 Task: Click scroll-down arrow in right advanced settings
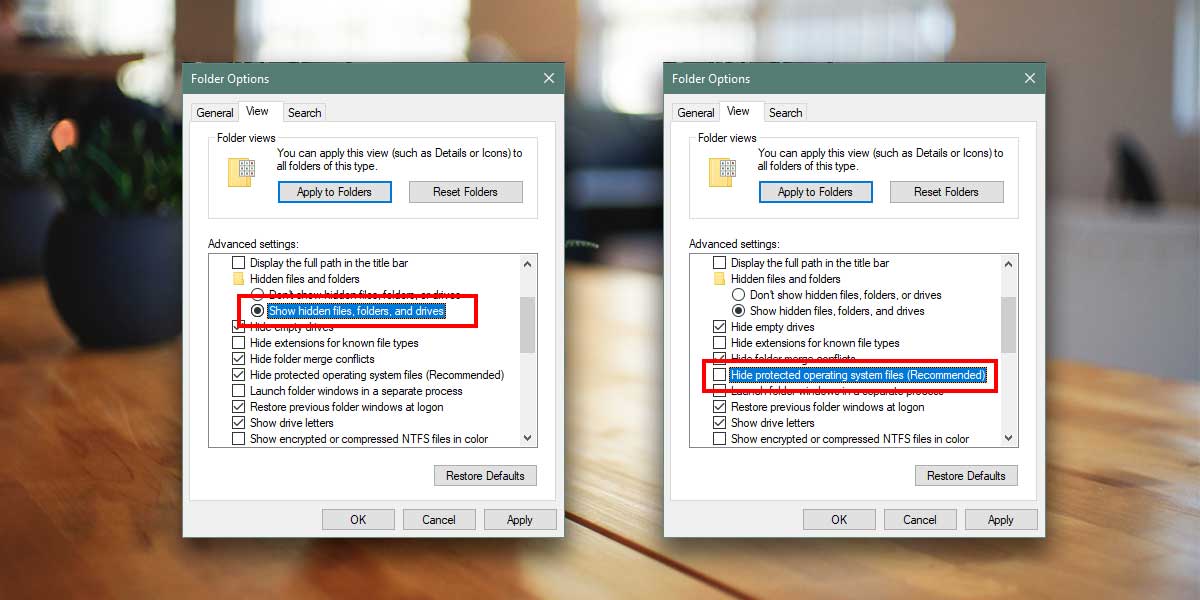[x=1009, y=438]
